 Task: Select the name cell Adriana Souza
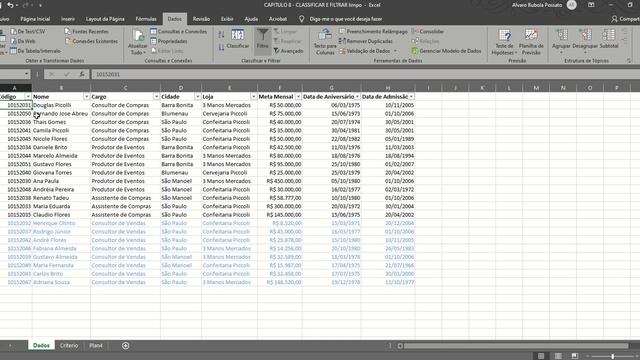point(61,282)
